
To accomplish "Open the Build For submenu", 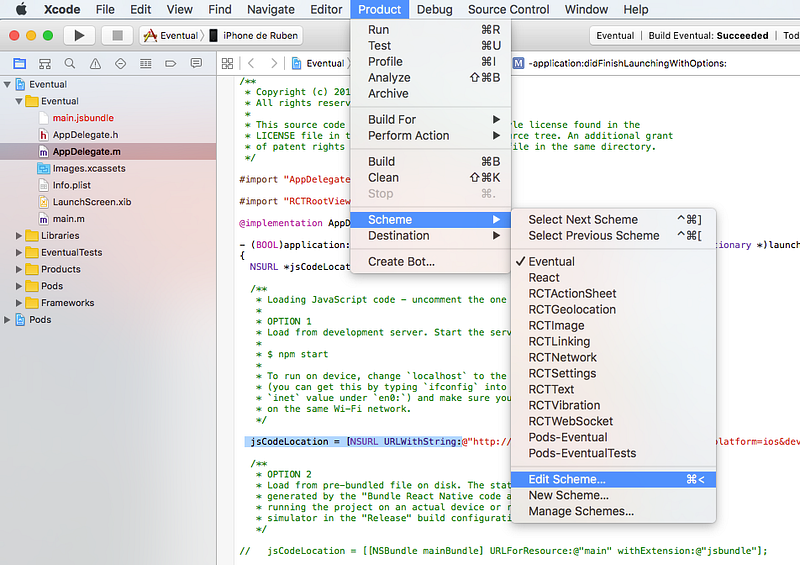I will click(x=431, y=119).
